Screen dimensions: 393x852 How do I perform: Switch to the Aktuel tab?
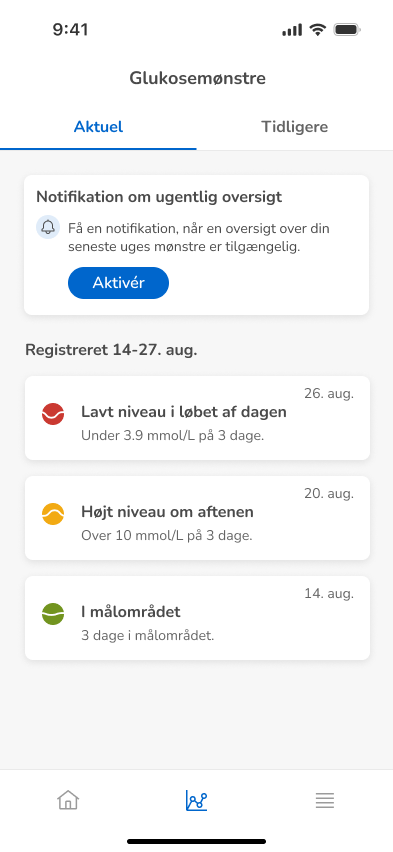tap(98, 127)
